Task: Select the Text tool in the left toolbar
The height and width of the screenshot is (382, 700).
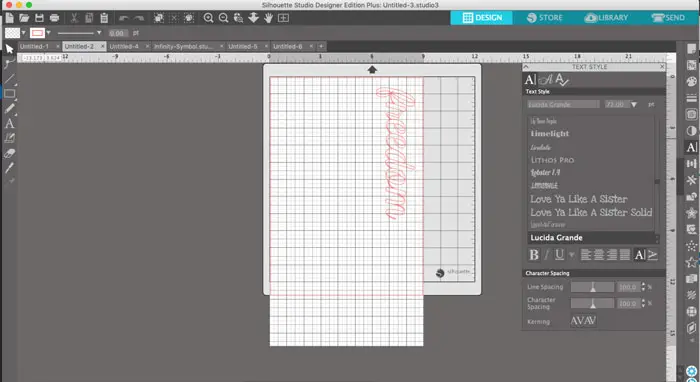Action: [x=9, y=124]
